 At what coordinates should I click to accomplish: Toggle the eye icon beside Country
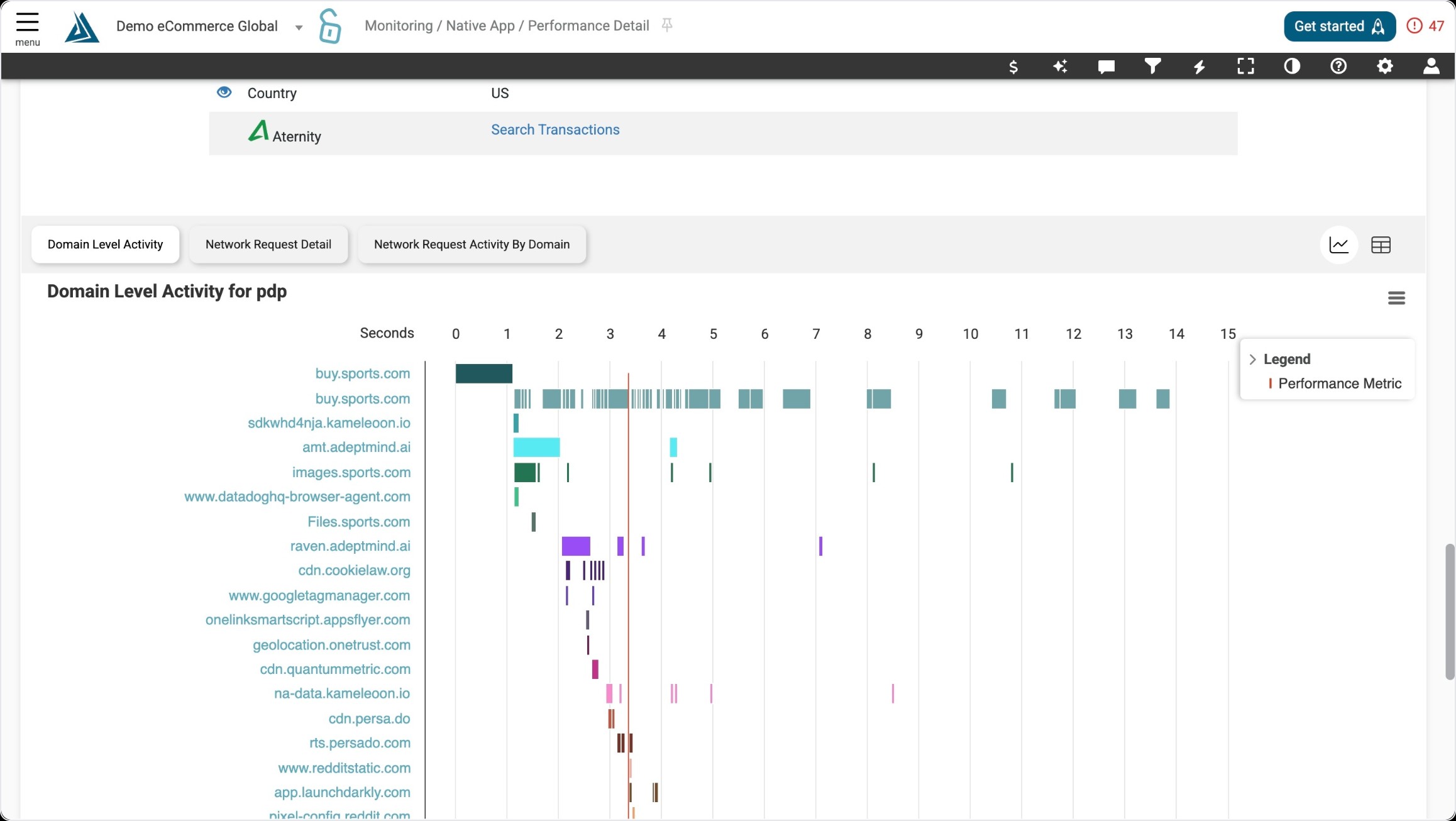pyautogui.click(x=224, y=92)
